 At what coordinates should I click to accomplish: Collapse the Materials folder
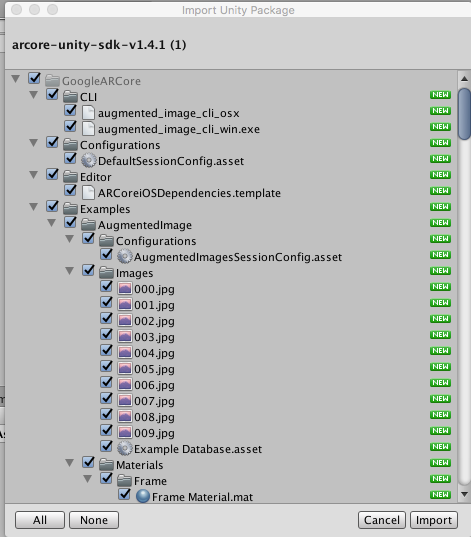point(70,463)
